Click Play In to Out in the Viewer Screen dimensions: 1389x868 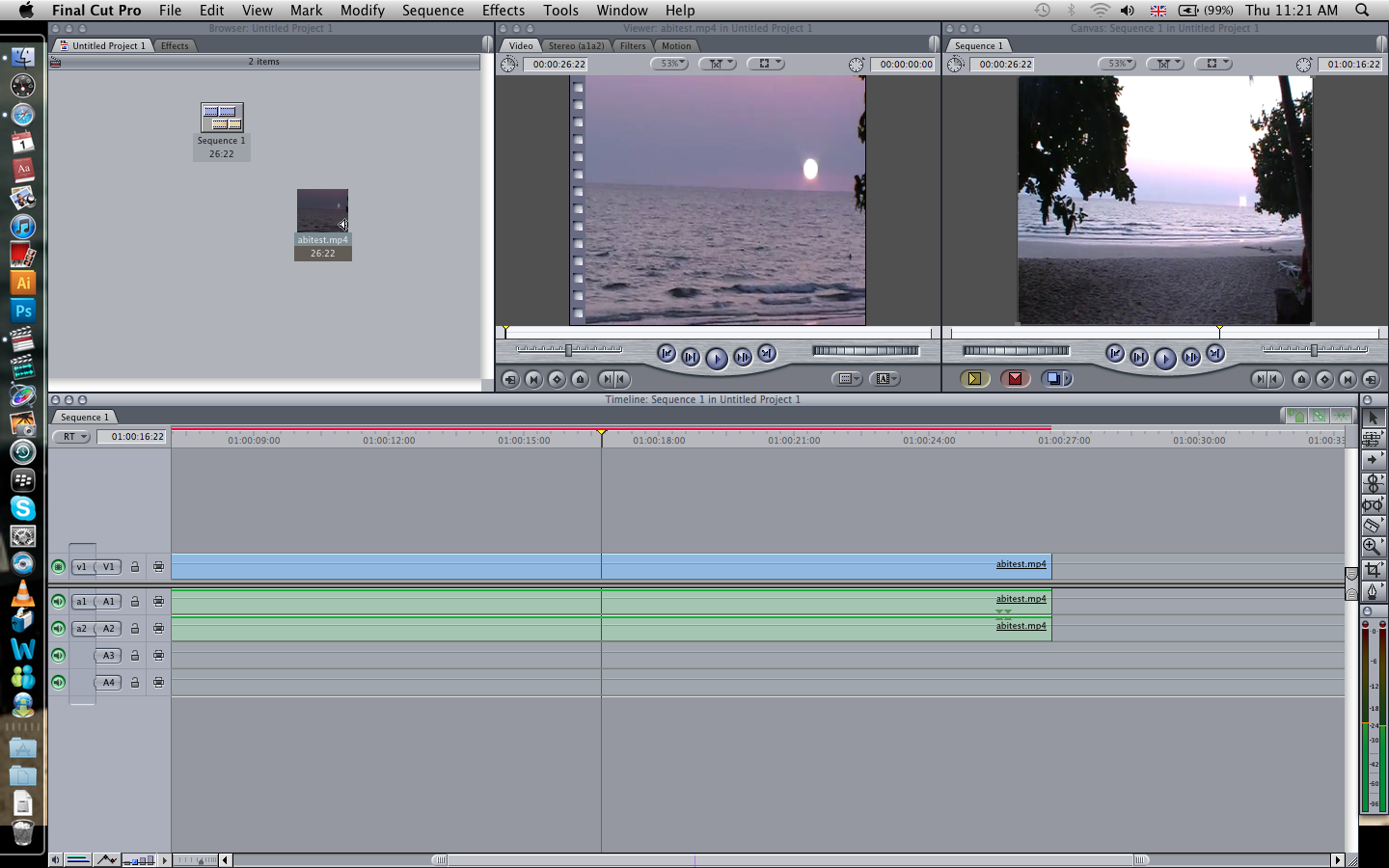(x=691, y=357)
